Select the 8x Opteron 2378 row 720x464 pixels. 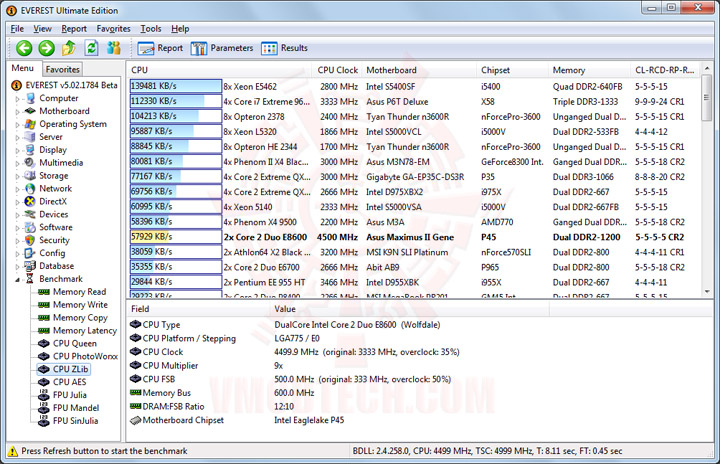(413, 117)
